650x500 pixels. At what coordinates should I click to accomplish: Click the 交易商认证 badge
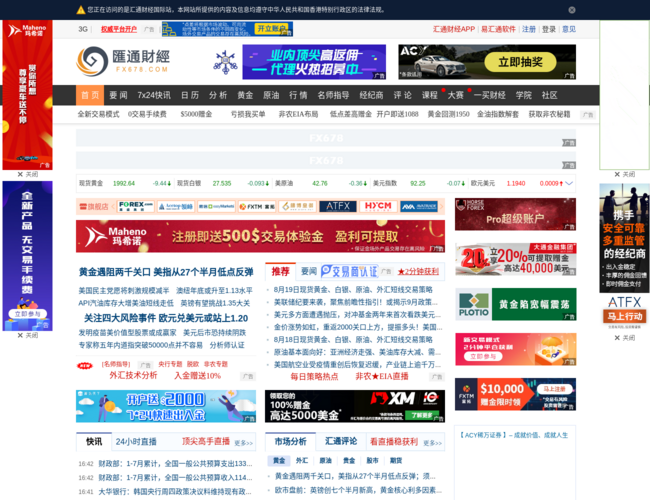click(350, 271)
